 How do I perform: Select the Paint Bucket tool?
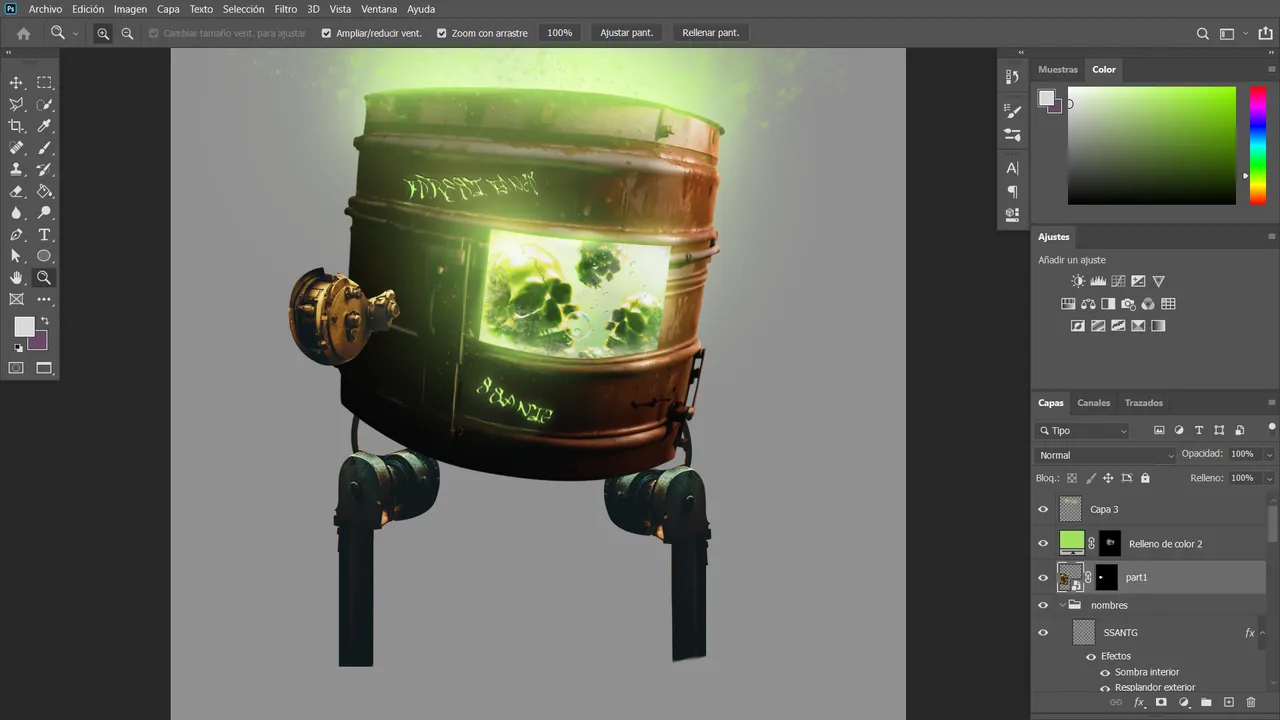pyautogui.click(x=44, y=191)
